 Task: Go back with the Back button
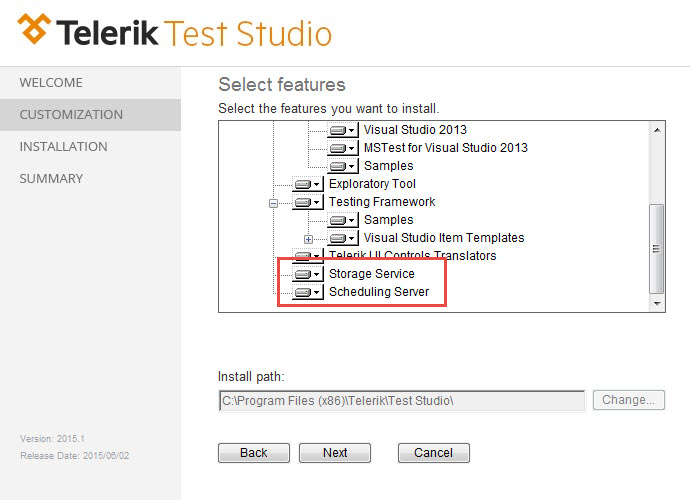tap(254, 453)
